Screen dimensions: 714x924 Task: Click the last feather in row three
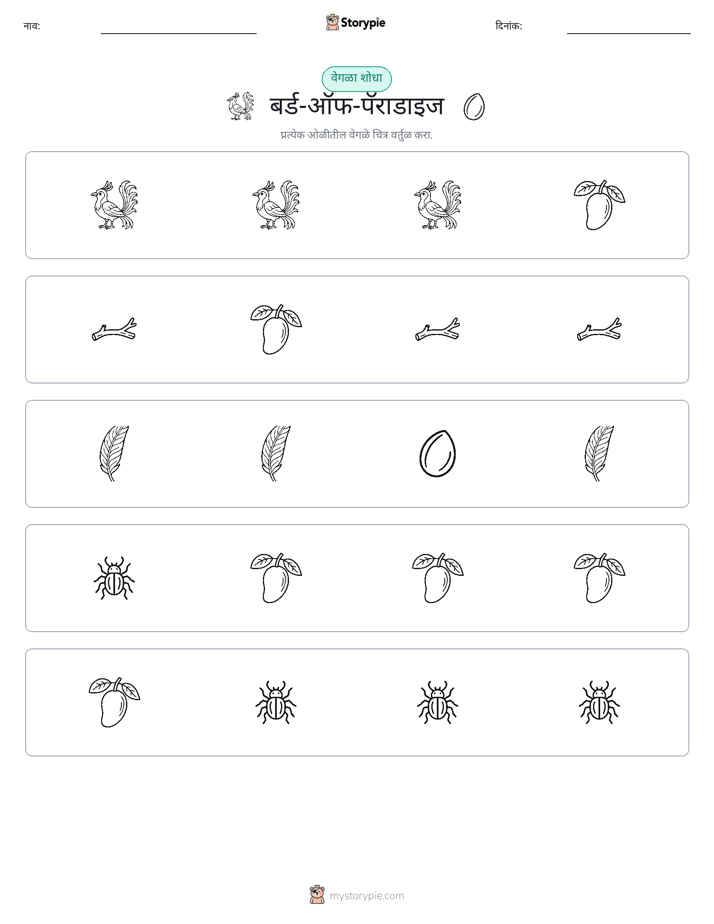(x=599, y=454)
